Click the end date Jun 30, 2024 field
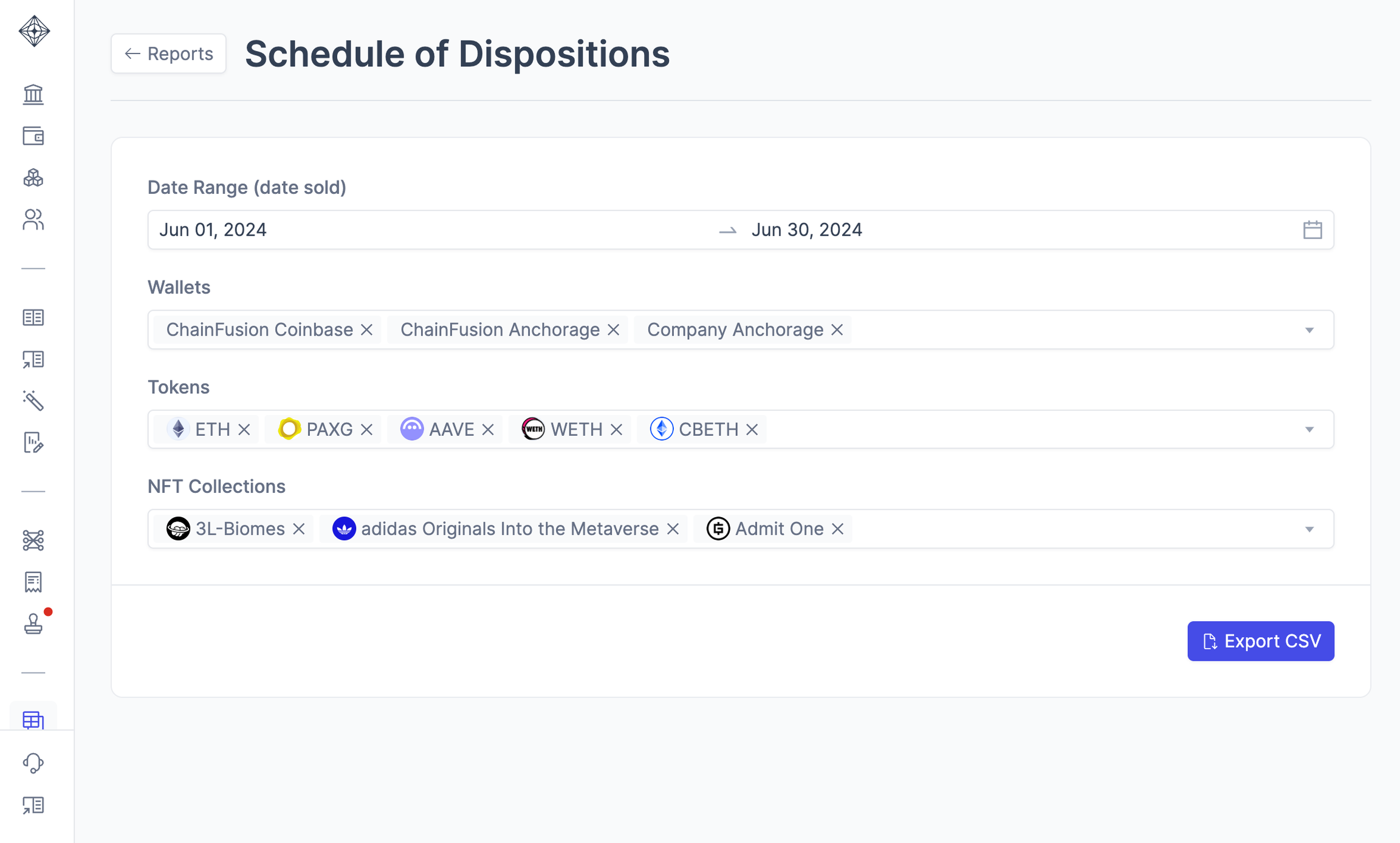The image size is (1400, 843). tap(806, 230)
